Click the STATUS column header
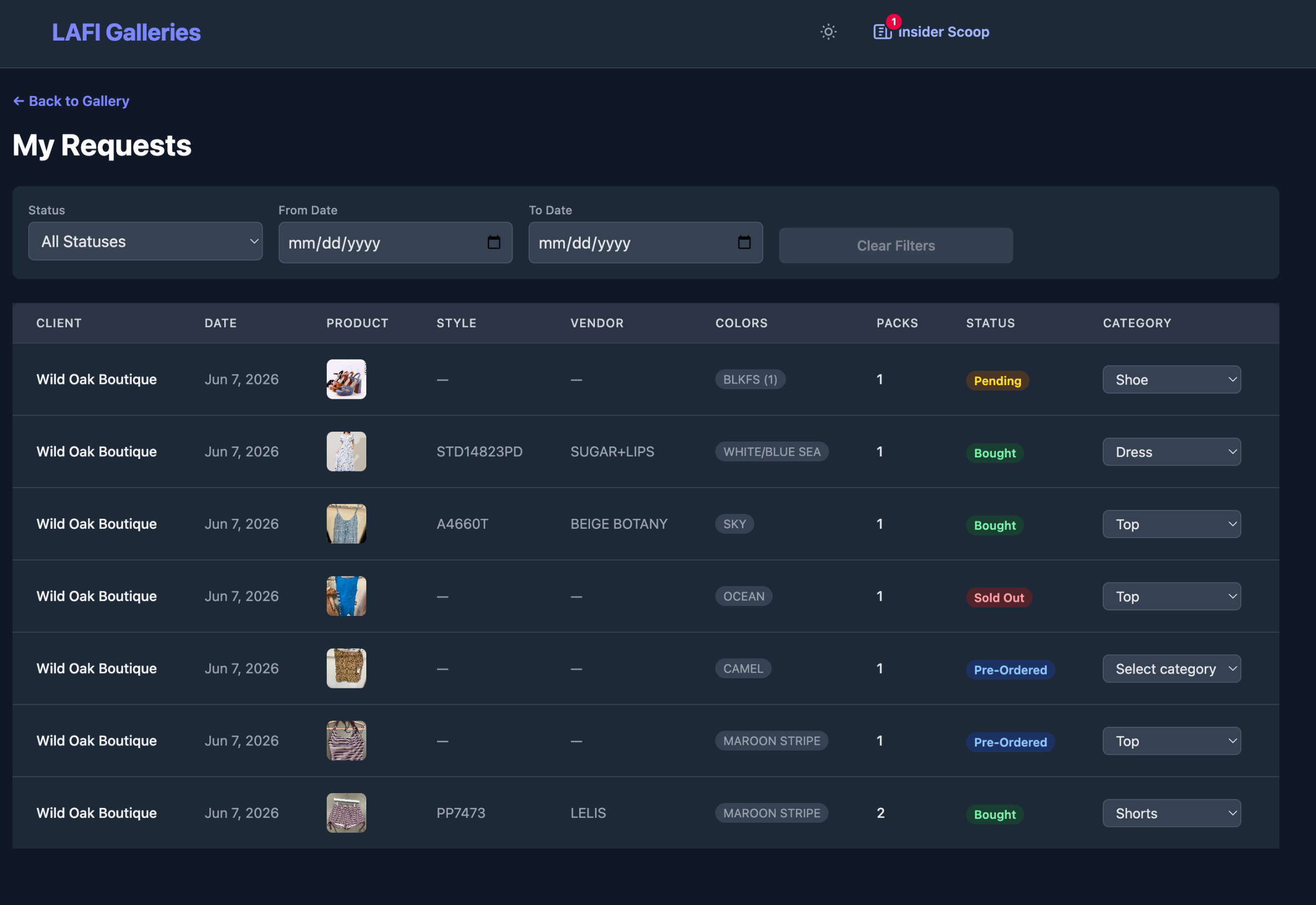The width and height of the screenshot is (1316, 905). 990,323
